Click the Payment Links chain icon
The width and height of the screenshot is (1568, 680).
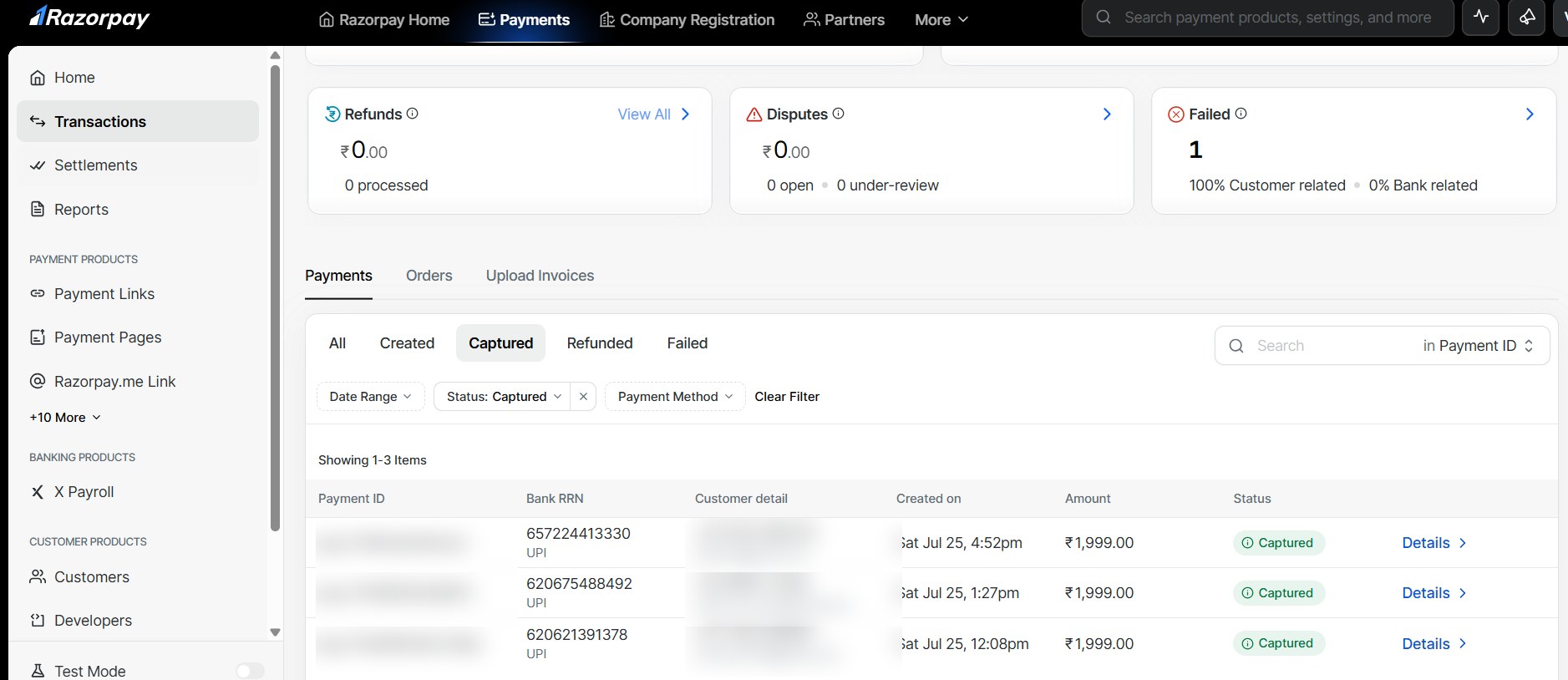pos(38,293)
